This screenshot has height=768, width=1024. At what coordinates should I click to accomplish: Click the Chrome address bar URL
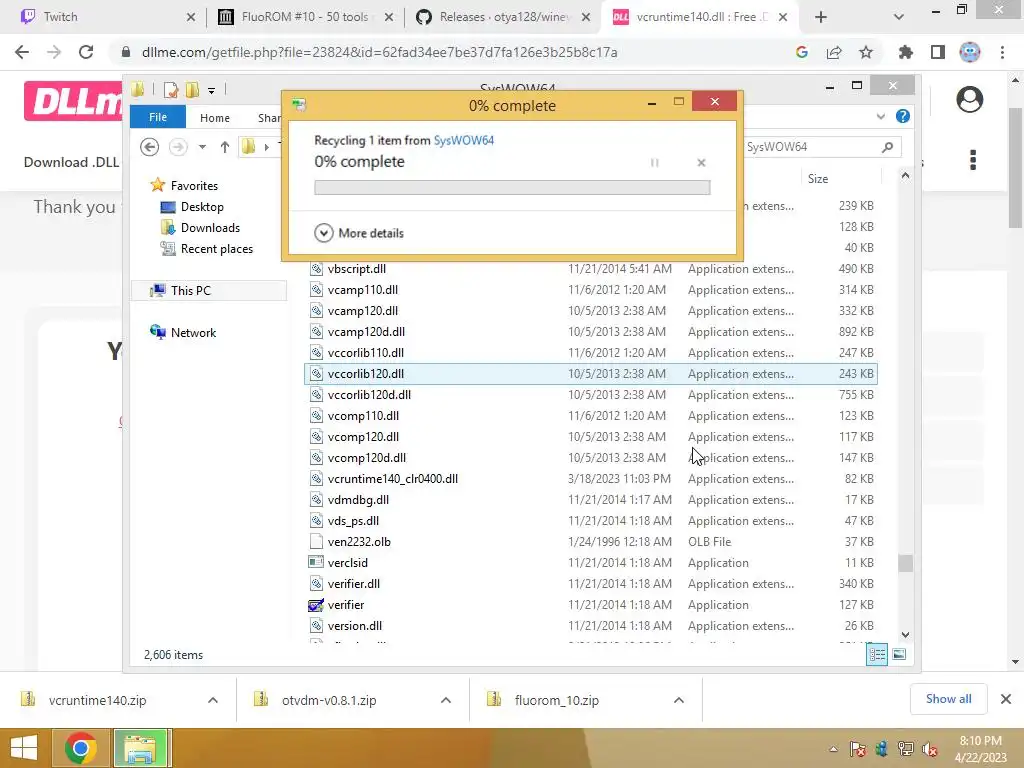[379, 52]
